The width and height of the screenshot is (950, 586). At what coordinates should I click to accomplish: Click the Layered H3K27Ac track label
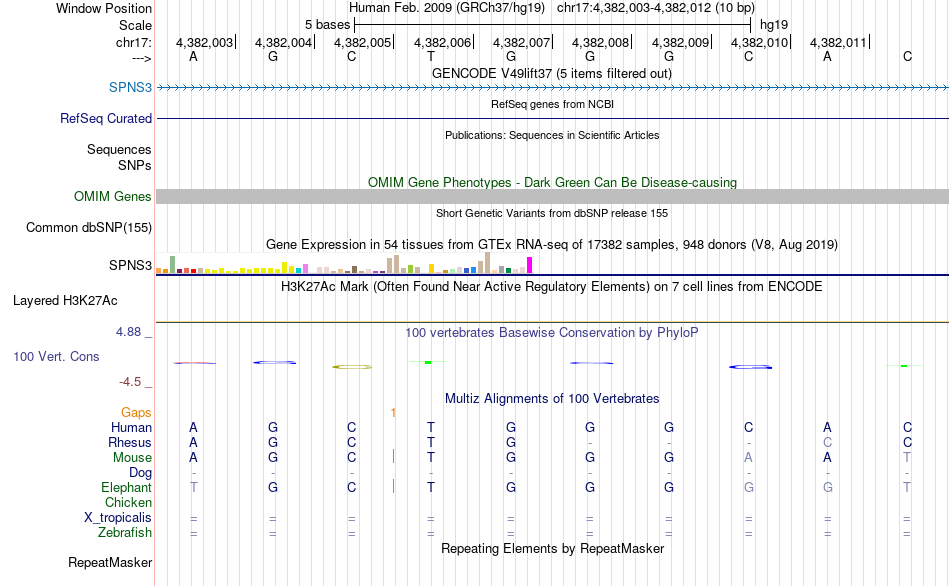tap(65, 301)
